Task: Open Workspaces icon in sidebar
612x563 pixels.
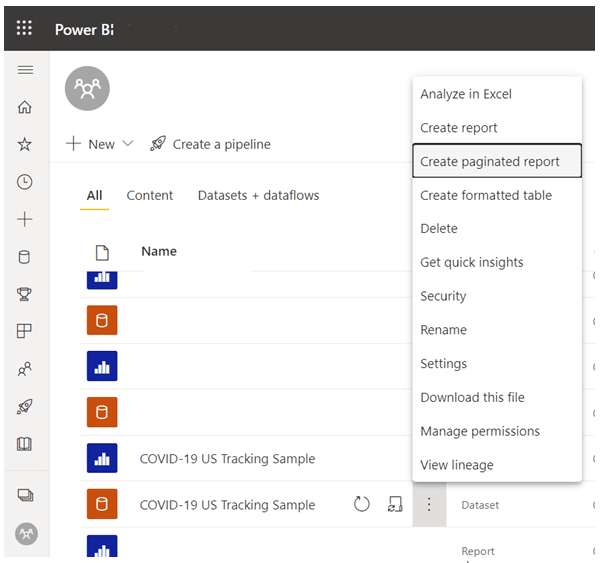Action: [25, 495]
